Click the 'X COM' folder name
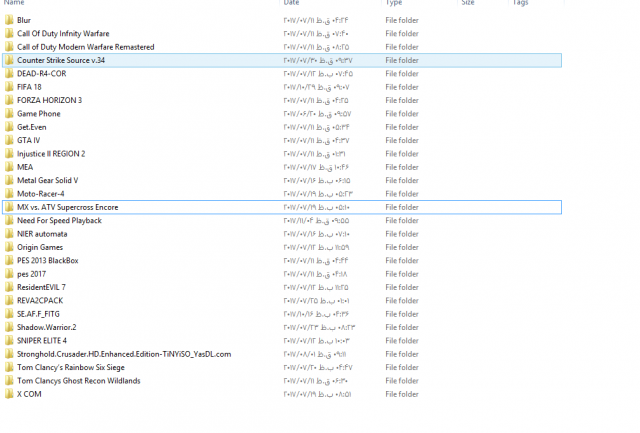Screen dimensions: 640x433 tap(29, 394)
